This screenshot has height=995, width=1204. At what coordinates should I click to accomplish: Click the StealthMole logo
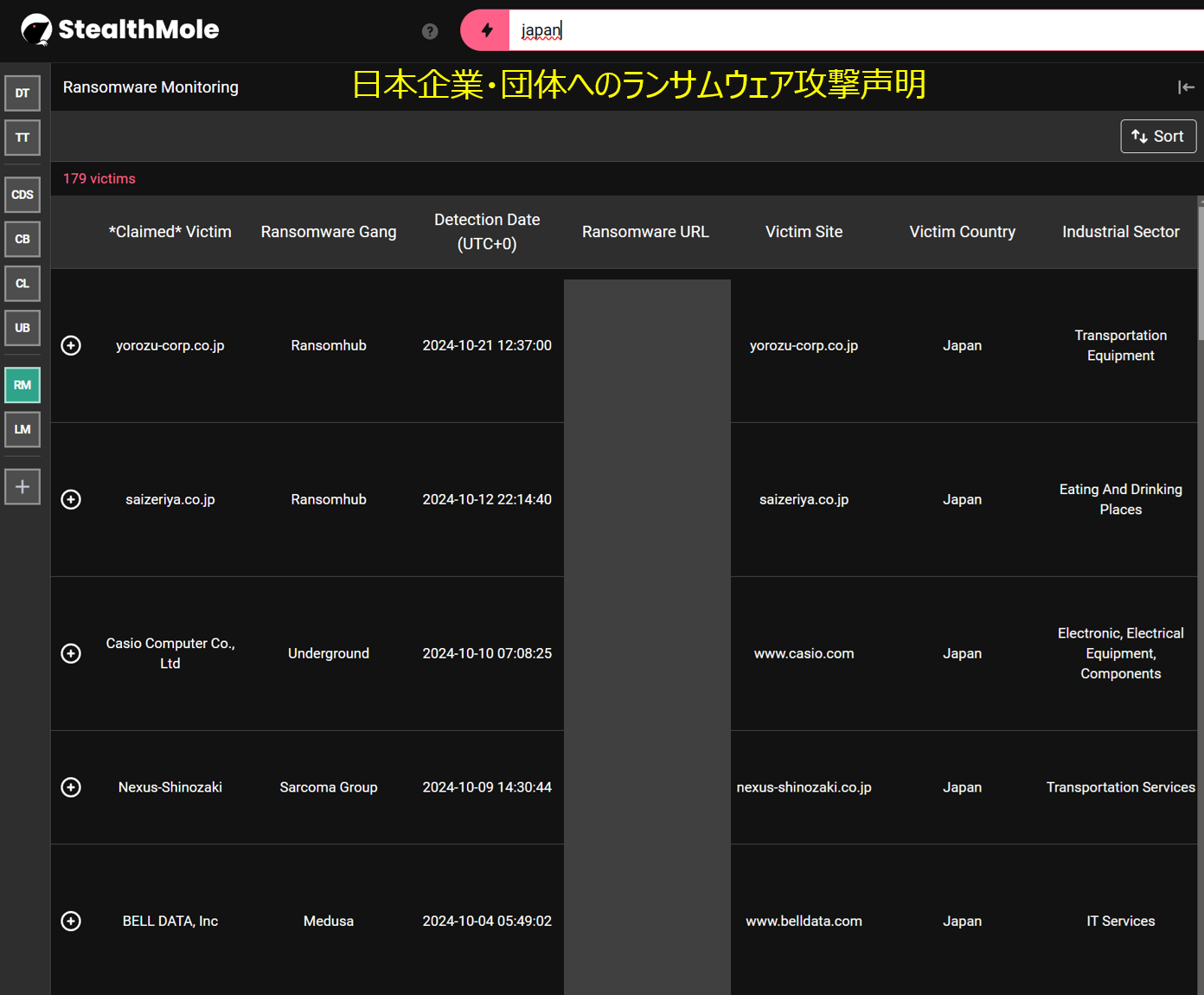(120, 29)
